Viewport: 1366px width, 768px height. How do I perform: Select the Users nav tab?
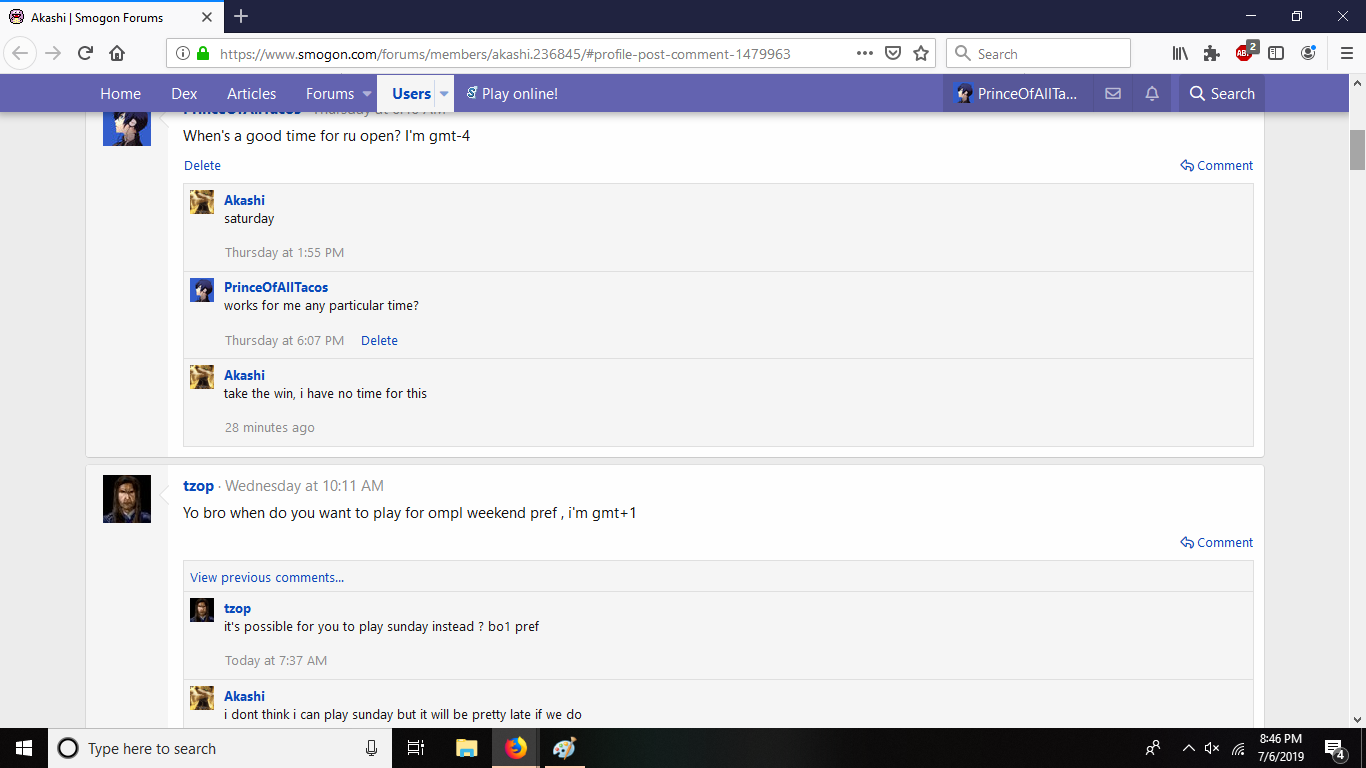pos(411,94)
